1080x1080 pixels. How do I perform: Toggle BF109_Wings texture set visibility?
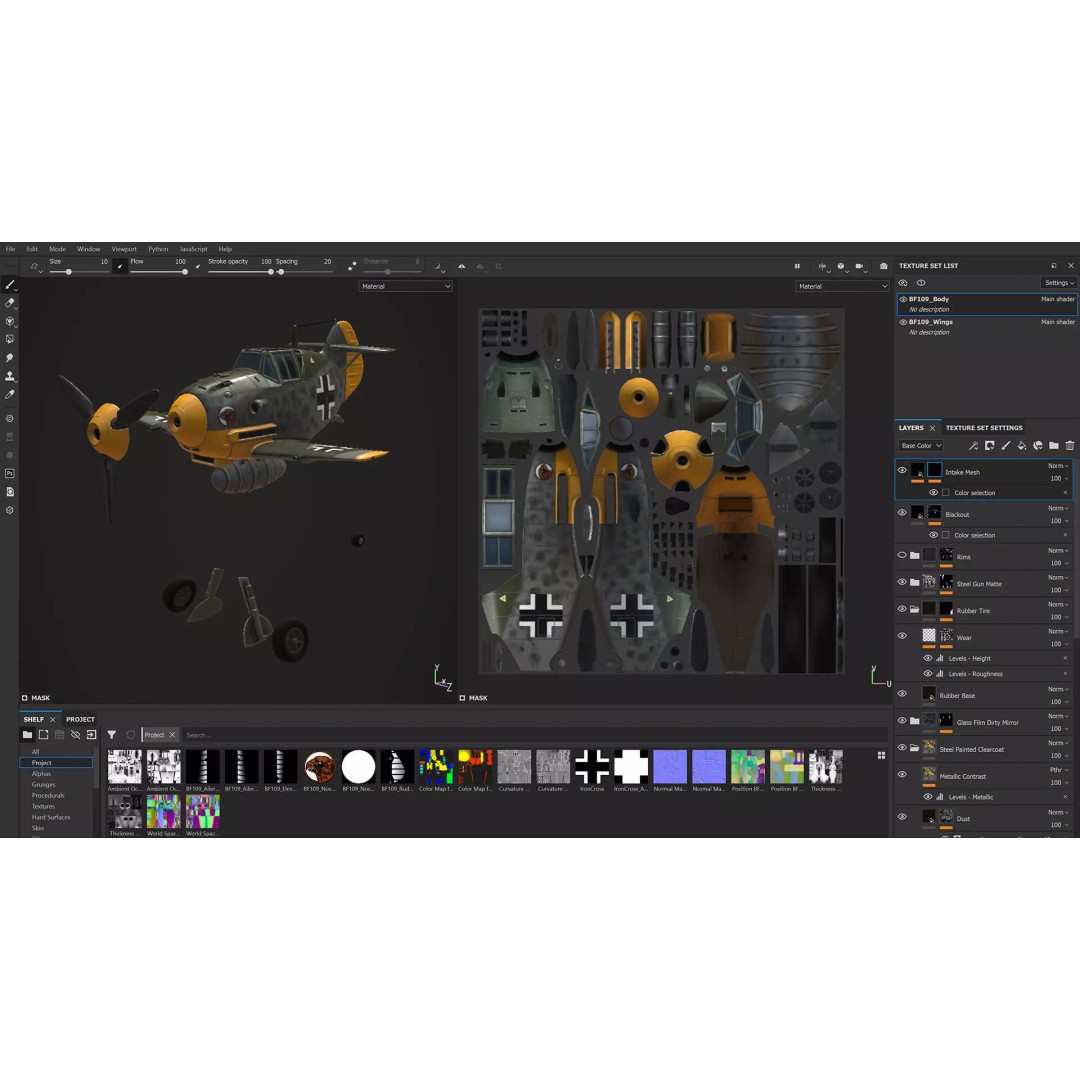pos(903,322)
